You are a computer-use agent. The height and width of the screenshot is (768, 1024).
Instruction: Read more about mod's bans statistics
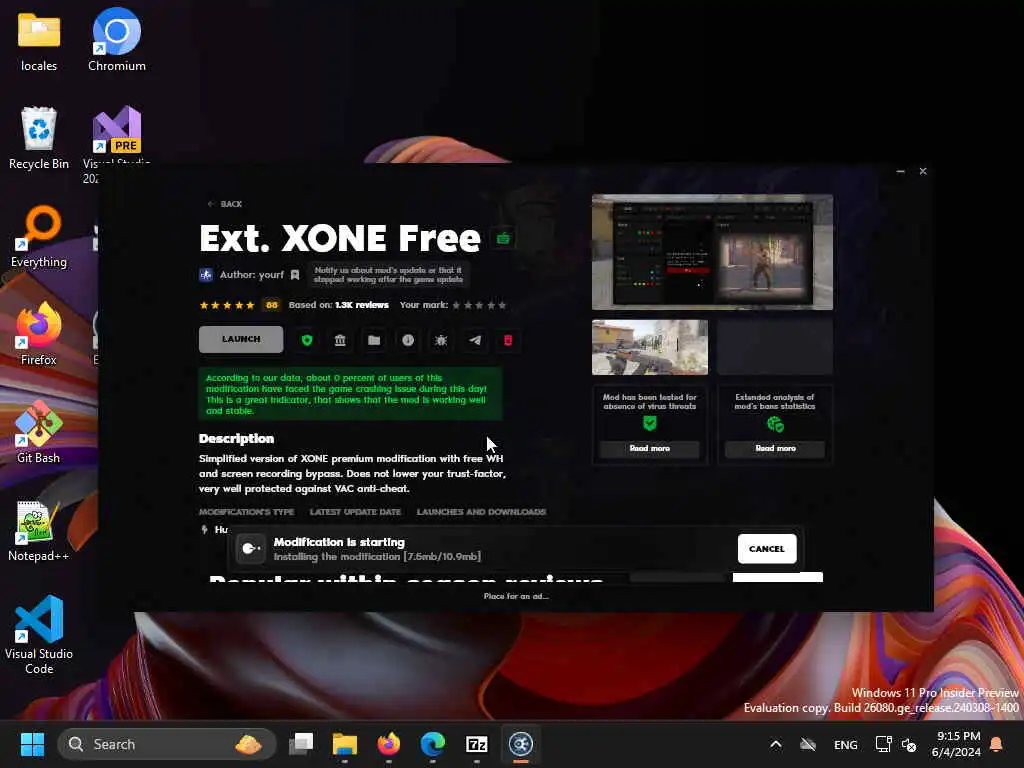click(775, 449)
